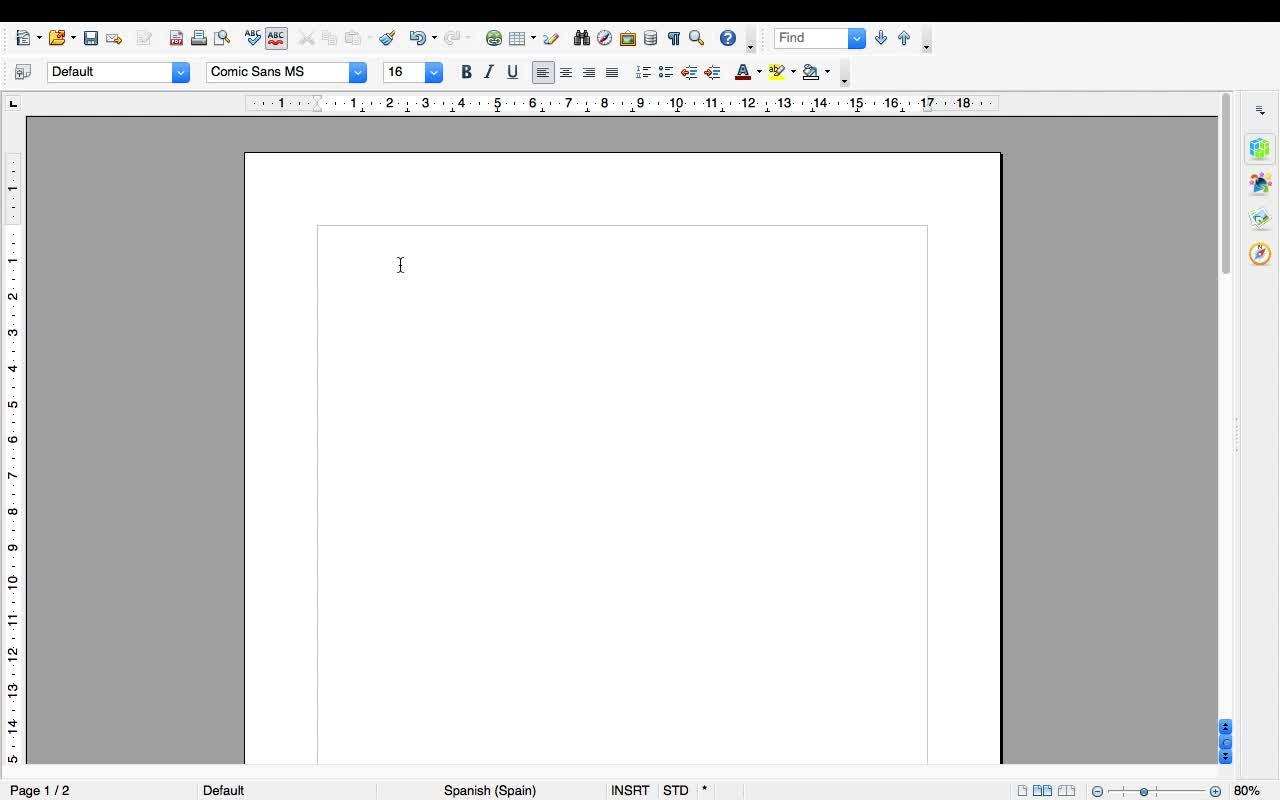The width and height of the screenshot is (1280, 800).
Task: Open the Gallery picture icon
Action: point(628,38)
